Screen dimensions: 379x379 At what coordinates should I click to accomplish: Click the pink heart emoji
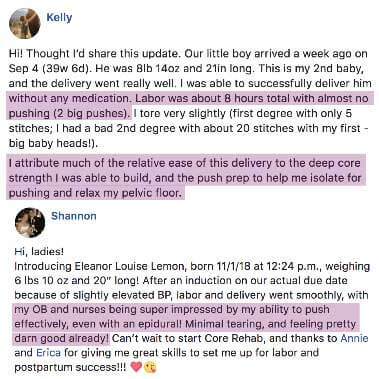click(136, 367)
